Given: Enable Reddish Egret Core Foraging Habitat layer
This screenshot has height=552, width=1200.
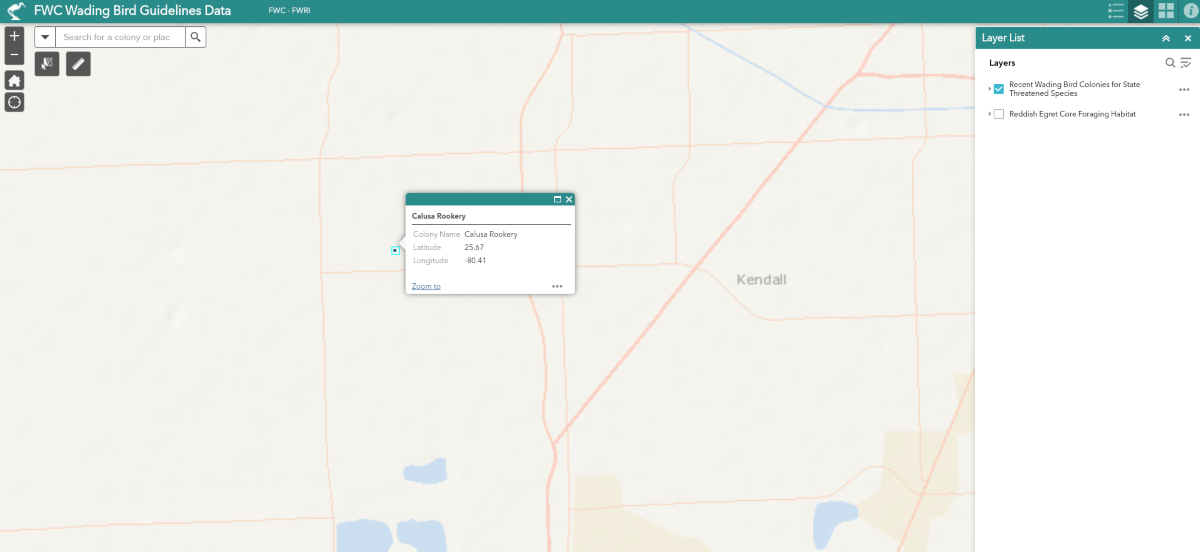Looking at the screenshot, I should [x=999, y=114].
